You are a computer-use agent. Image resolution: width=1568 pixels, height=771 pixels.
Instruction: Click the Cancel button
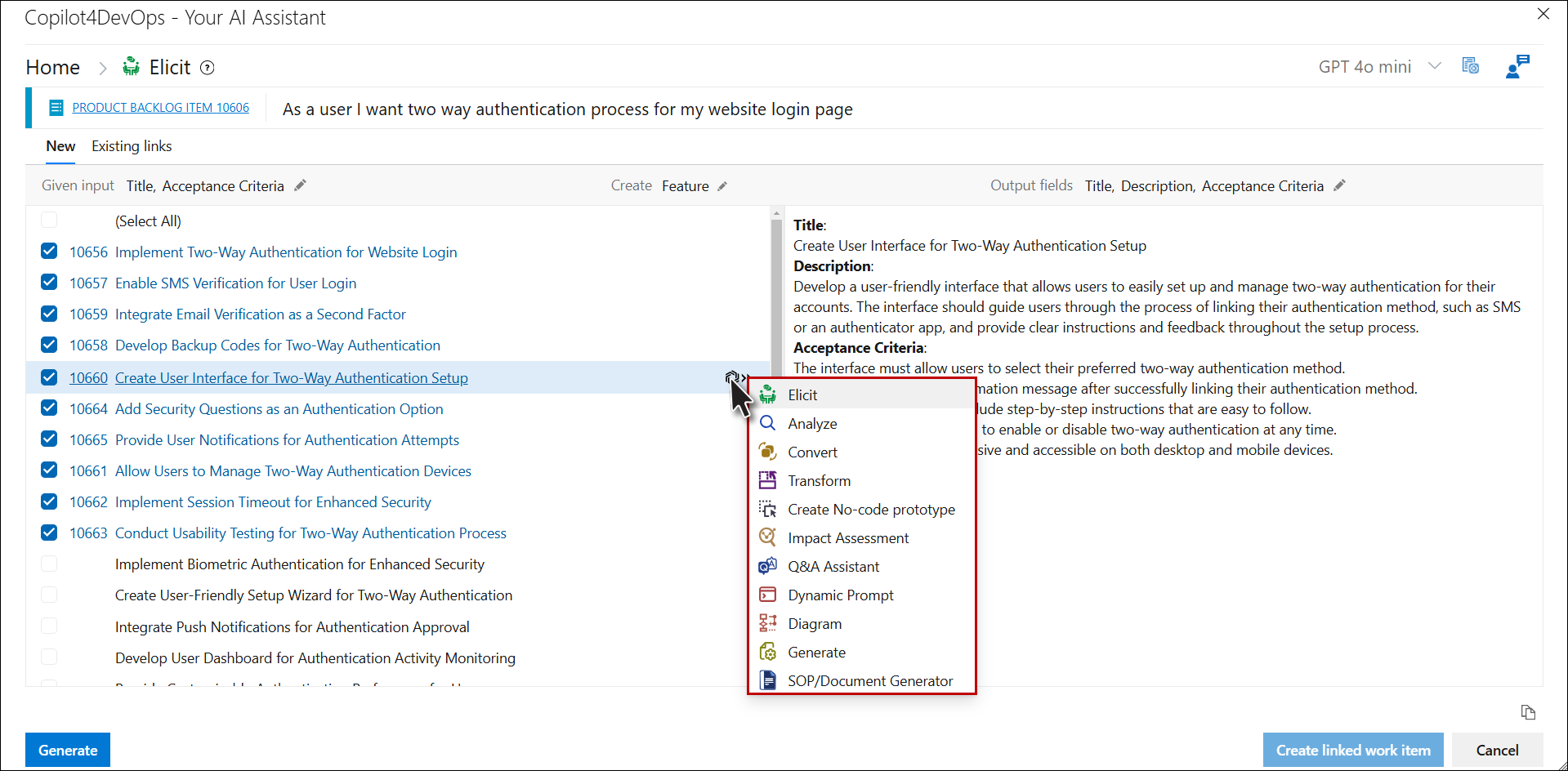tap(1497, 750)
